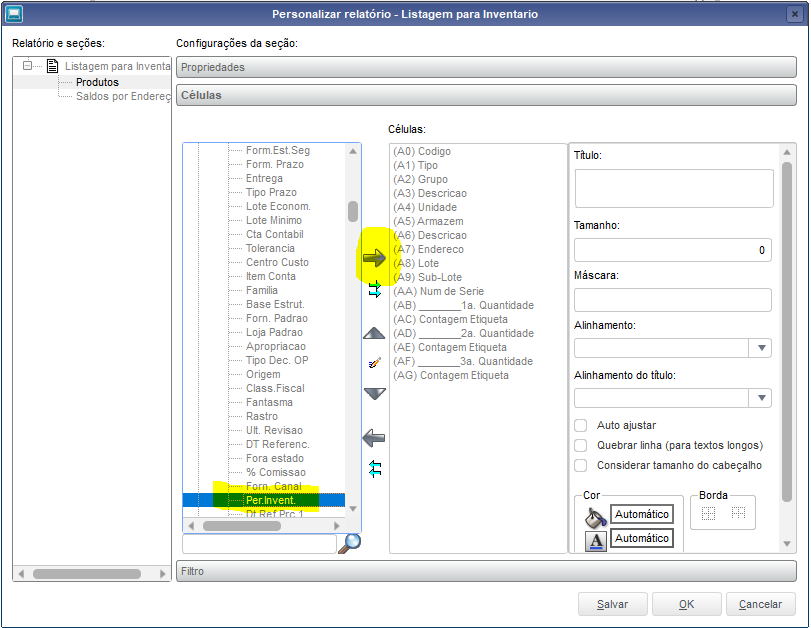This screenshot has width=811, height=628.
Task: Select (AC) Contagem Etiqueta cell
Action: pyautogui.click(x=450, y=319)
